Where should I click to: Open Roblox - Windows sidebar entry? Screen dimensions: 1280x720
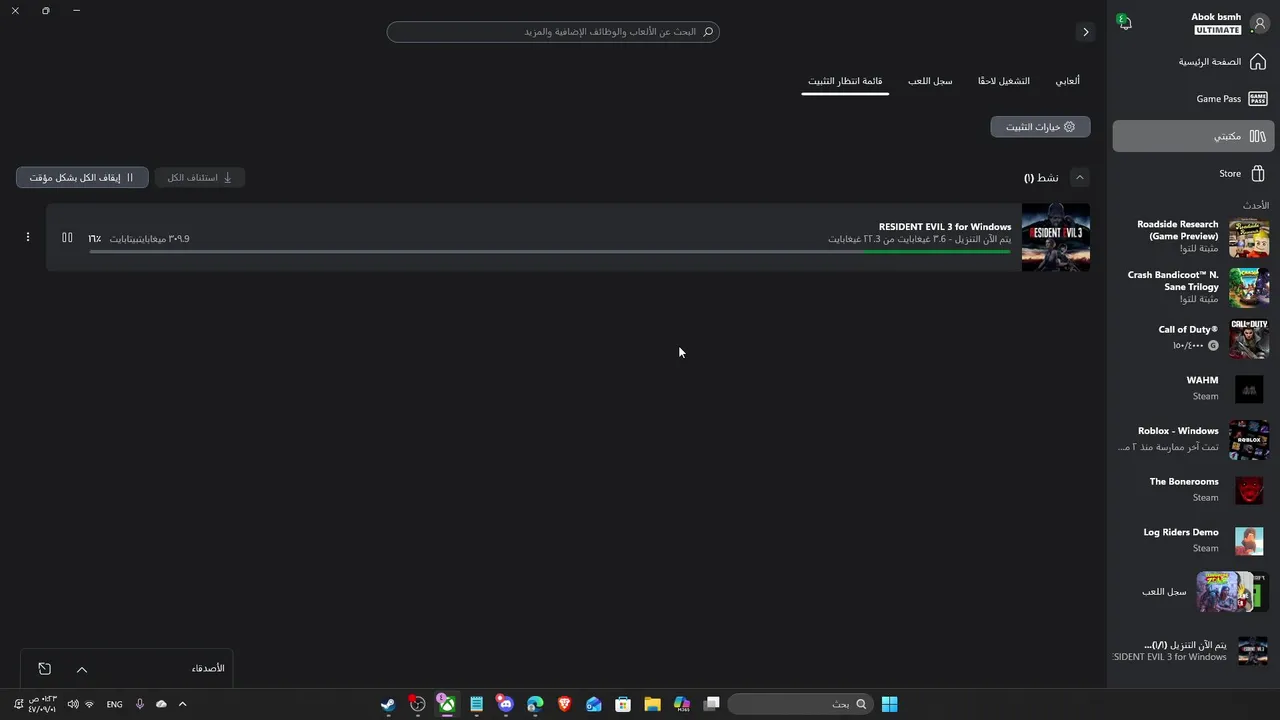1192,439
